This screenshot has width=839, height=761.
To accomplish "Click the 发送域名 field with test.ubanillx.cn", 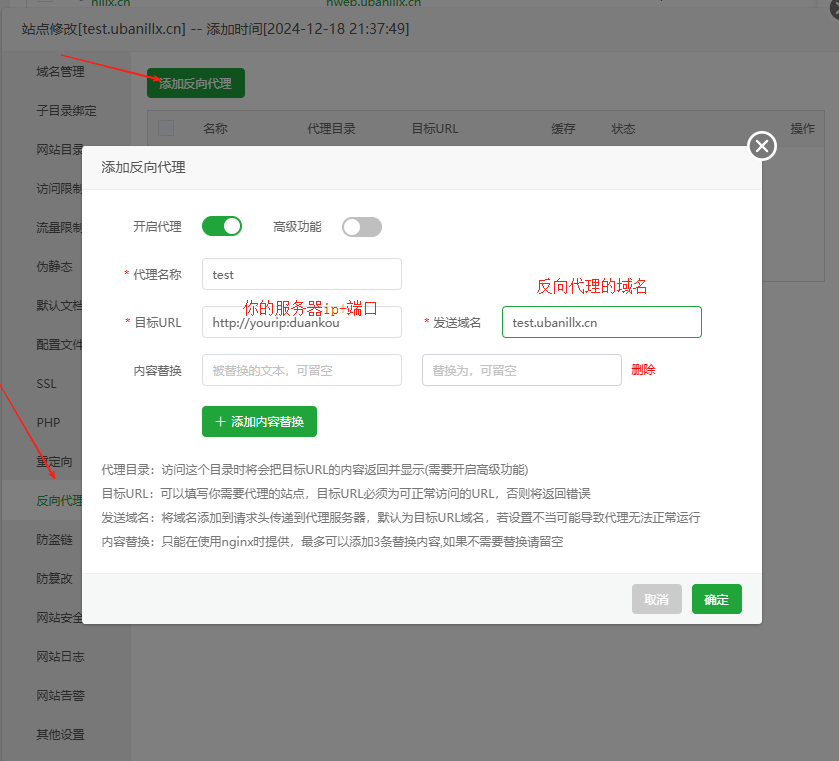I will coord(601,322).
